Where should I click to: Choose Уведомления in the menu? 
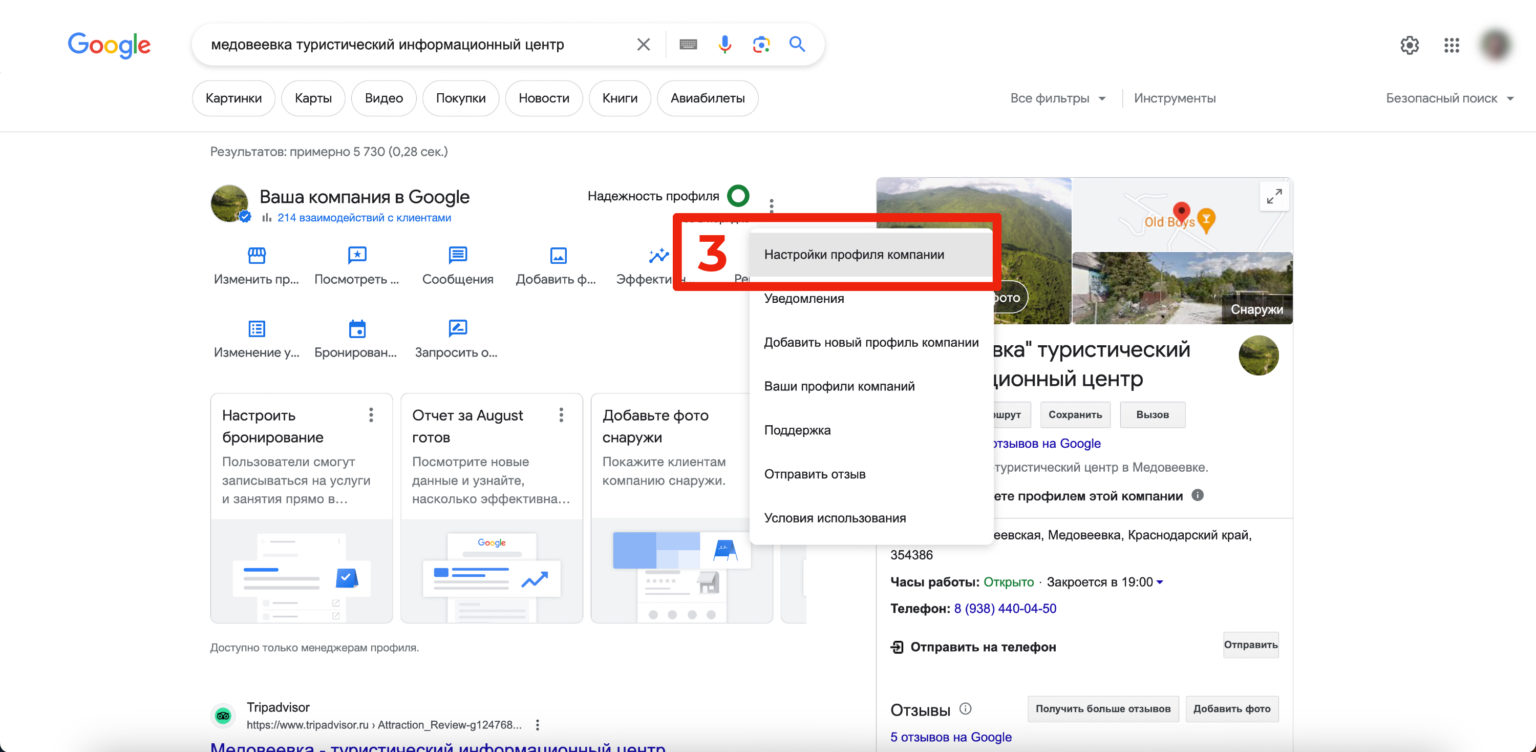tap(871, 298)
